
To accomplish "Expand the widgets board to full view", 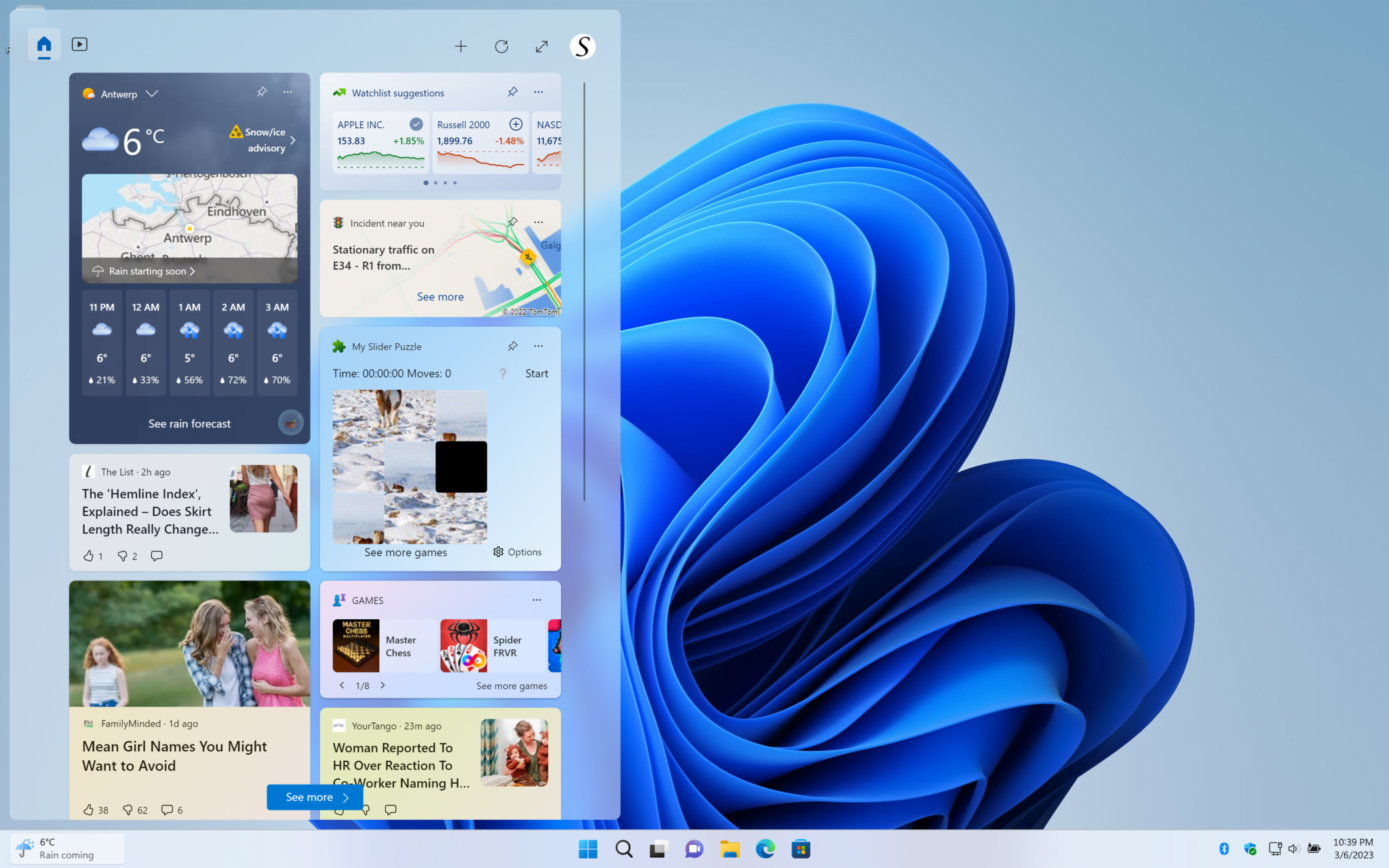I will click(541, 46).
